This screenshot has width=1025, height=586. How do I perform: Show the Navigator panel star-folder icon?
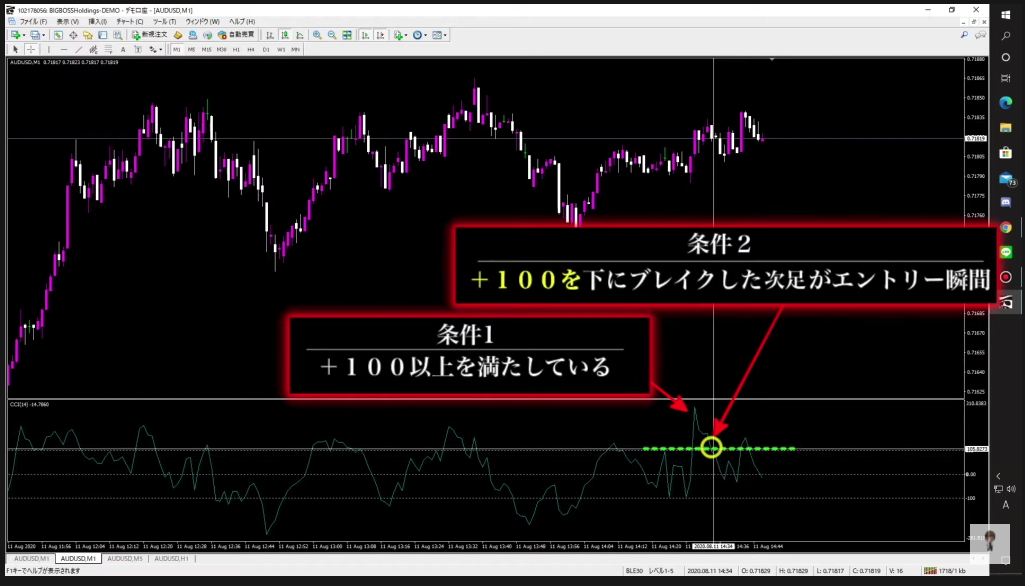pyautogui.click(x=88, y=35)
